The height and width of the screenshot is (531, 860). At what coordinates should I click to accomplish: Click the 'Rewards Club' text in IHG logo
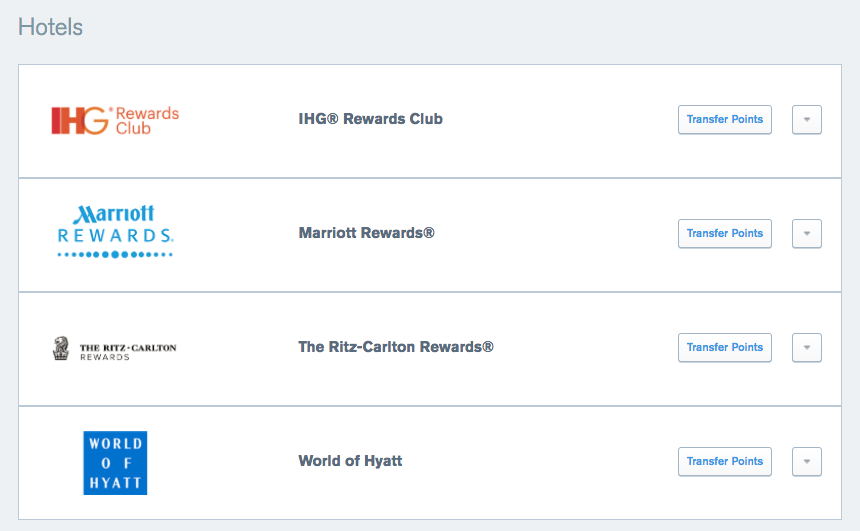[147, 121]
